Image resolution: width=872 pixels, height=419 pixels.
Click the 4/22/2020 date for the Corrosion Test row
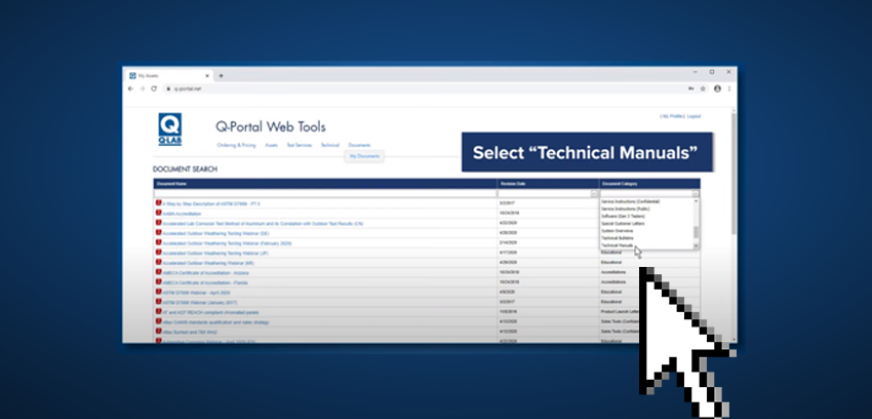[x=507, y=223]
